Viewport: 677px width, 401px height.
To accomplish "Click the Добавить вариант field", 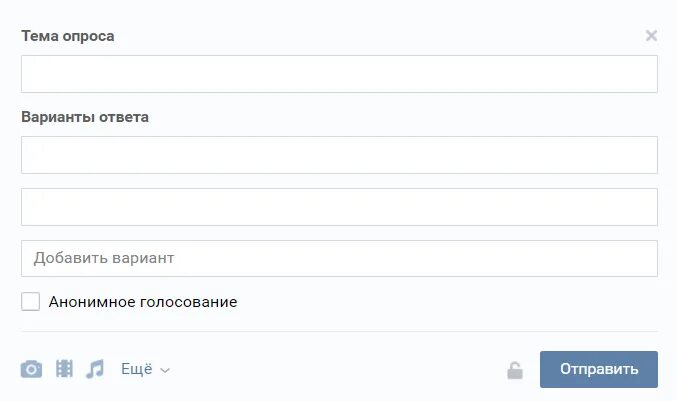I will pos(339,259).
